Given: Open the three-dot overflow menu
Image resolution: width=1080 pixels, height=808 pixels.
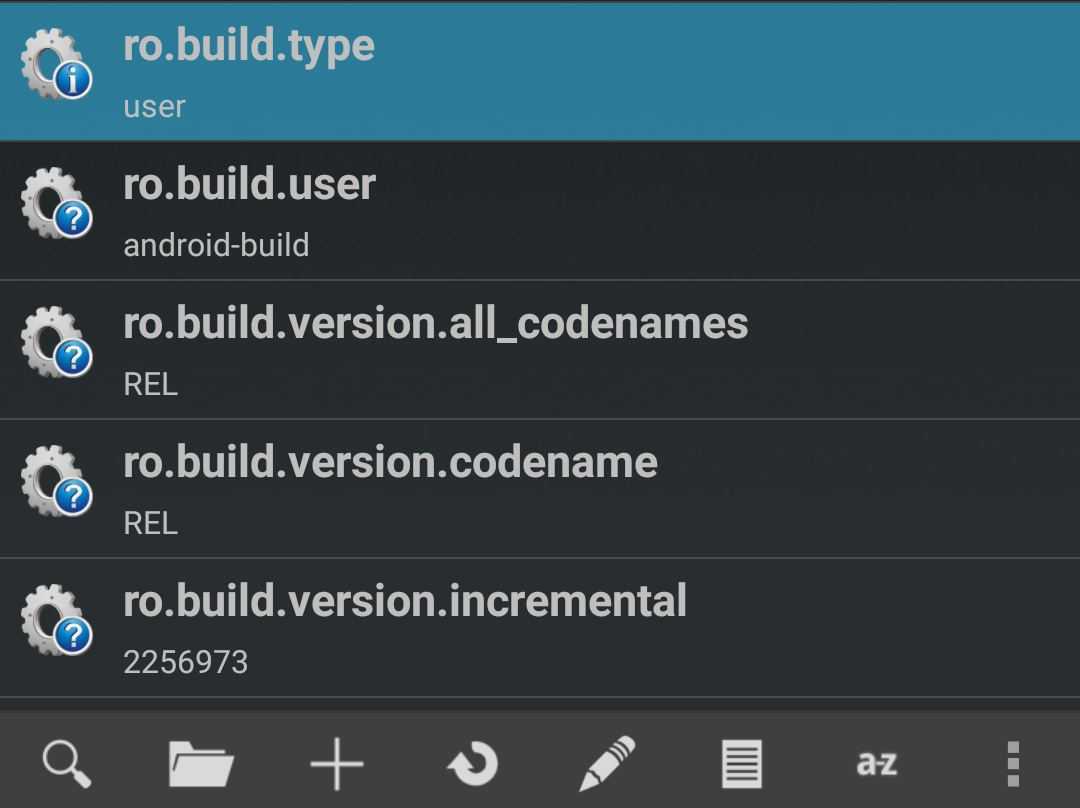Looking at the screenshot, I should tap(1012, 763).
